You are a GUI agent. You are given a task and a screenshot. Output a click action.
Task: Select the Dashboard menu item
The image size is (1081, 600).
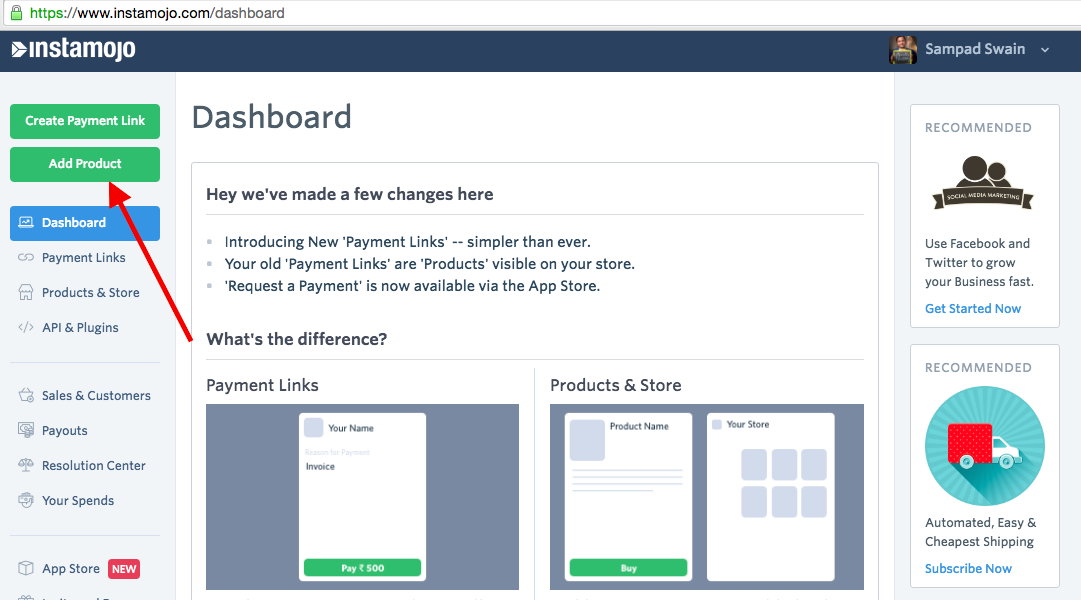click(x=85, y=223)
